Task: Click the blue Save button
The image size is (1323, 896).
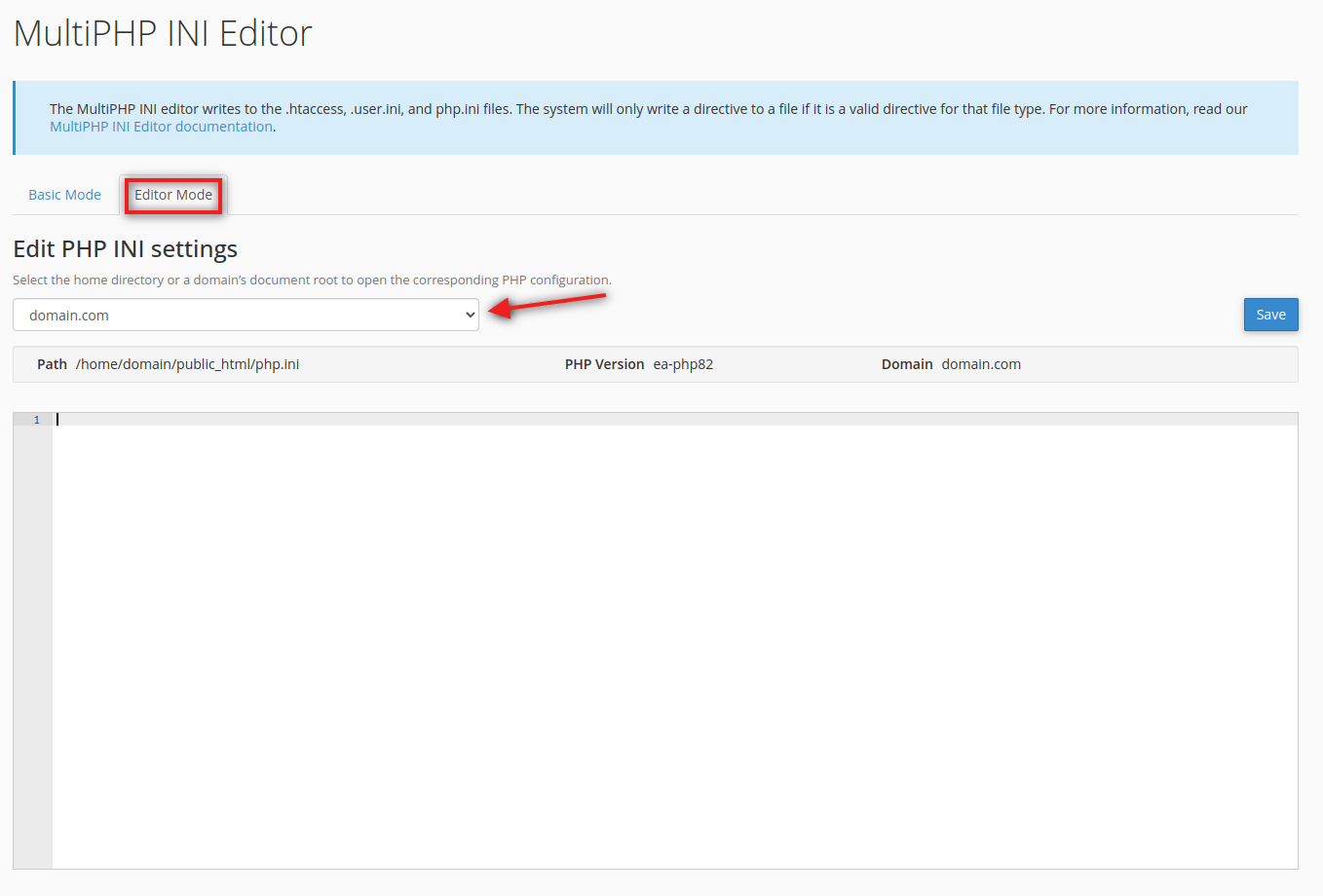Action: (1270, 315)
